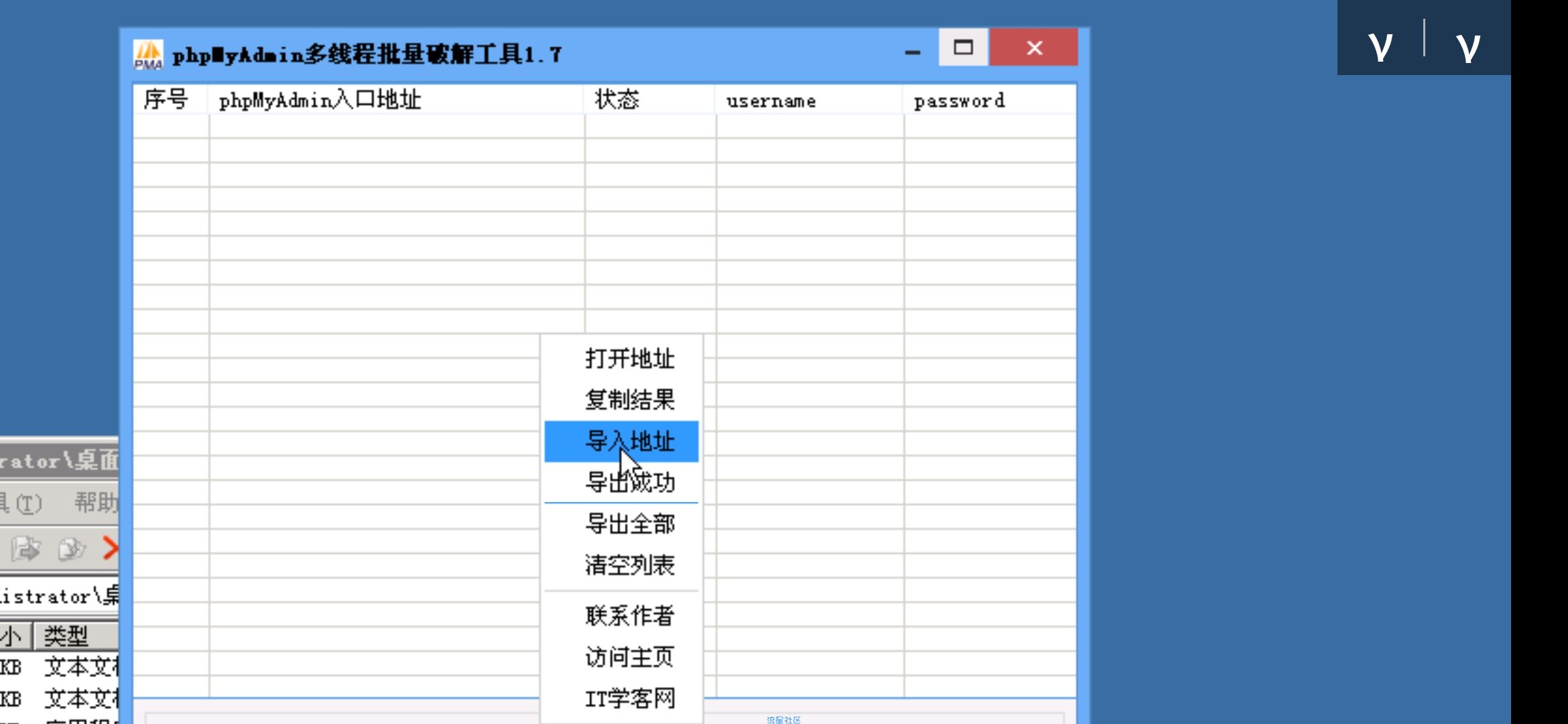Click second folder-arrow icon in background toolbar
The image size is (1568, 724).
point(72,549)
